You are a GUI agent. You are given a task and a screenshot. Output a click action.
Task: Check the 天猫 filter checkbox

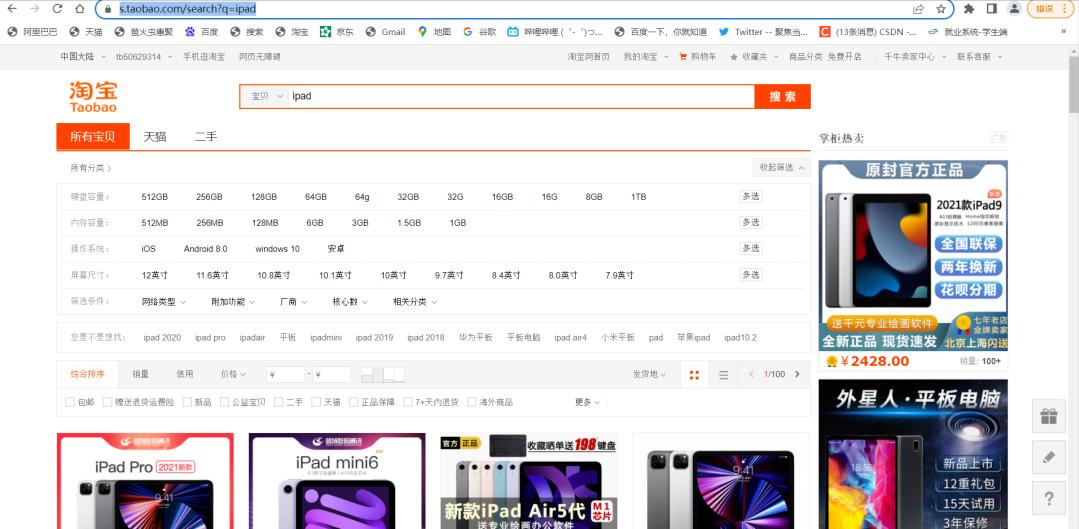(316, 402)
